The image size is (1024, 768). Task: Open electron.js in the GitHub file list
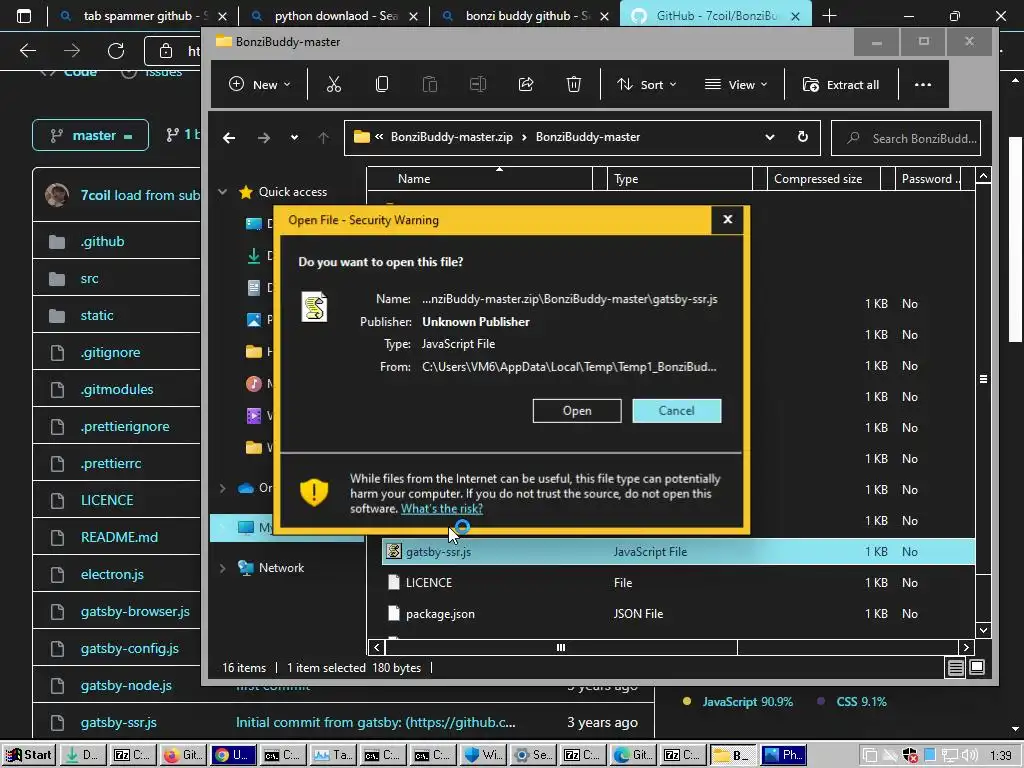(x=112, y=574)
